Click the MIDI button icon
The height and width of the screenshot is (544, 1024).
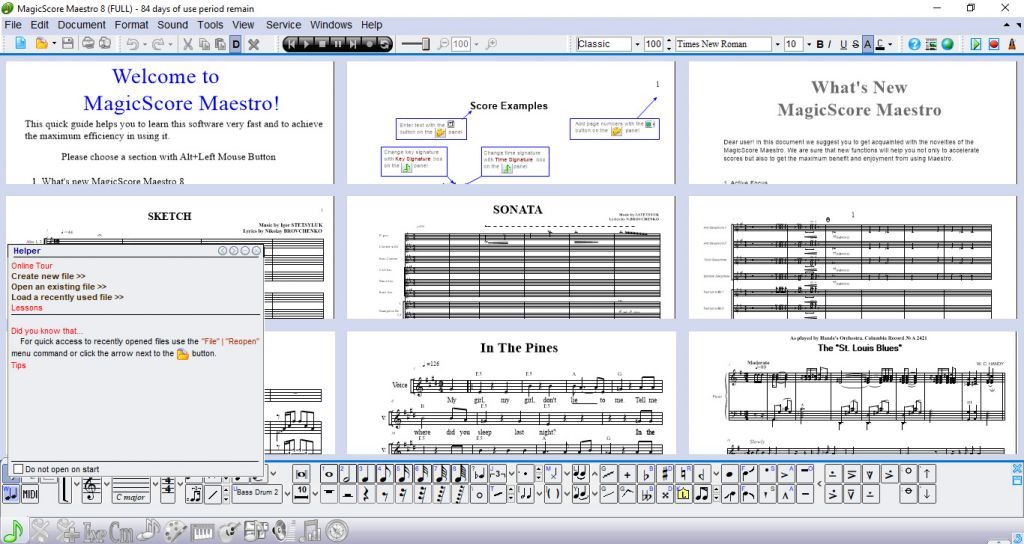[30, 494]
